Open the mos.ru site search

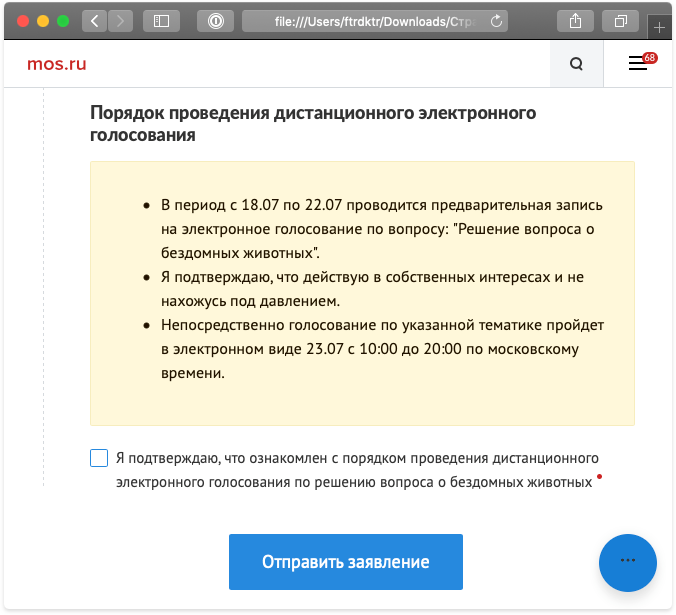pyautogui.click(x=576, y=64)
